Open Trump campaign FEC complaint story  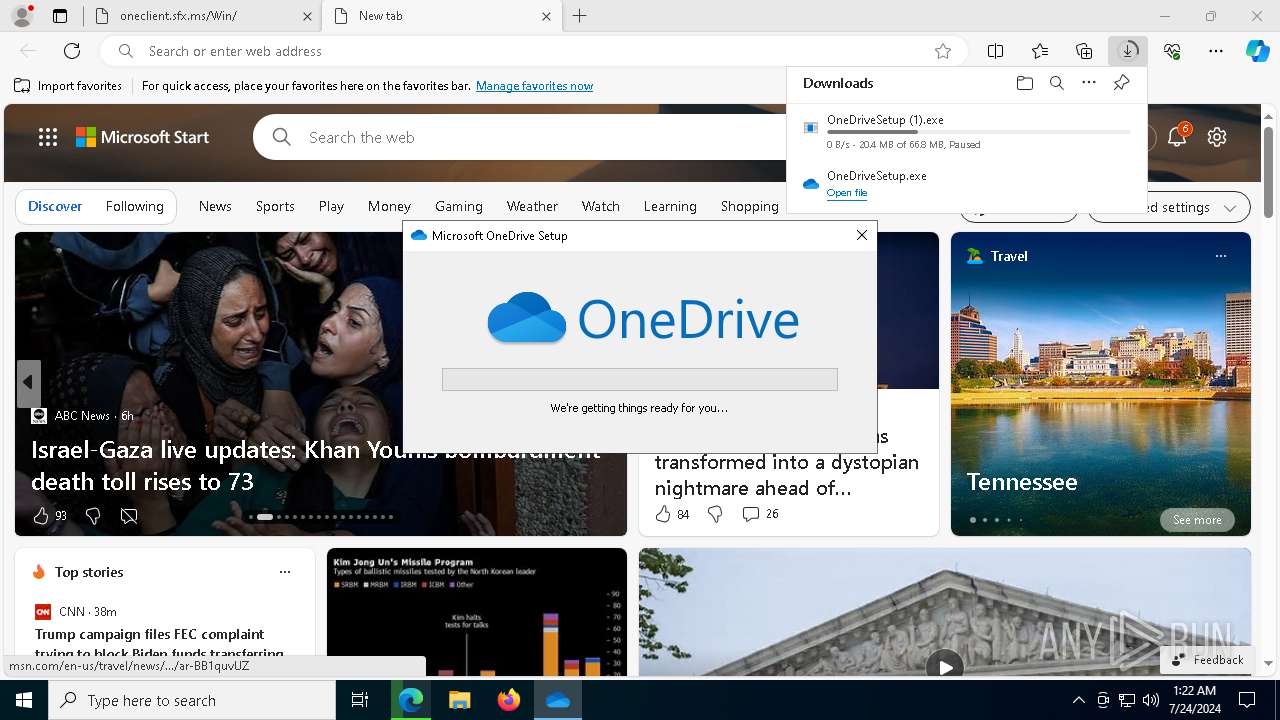160,643
